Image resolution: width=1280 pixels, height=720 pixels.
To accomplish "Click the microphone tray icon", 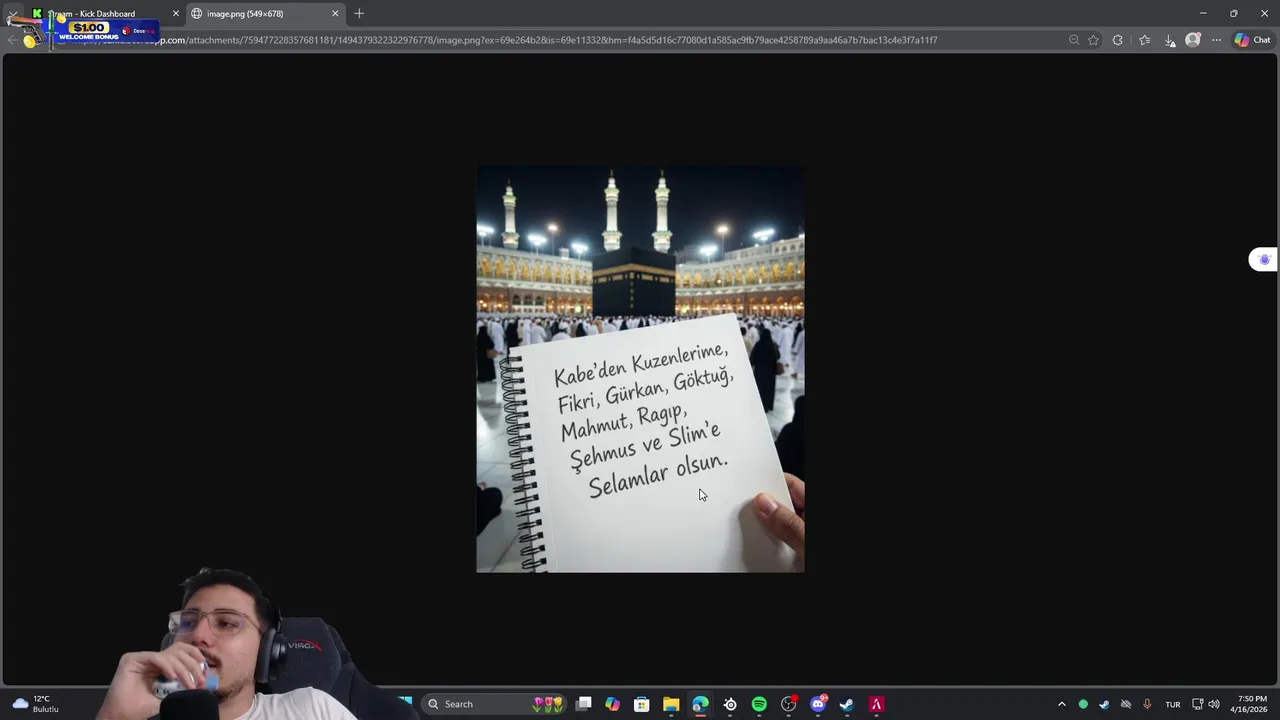I will (1147, 704).
